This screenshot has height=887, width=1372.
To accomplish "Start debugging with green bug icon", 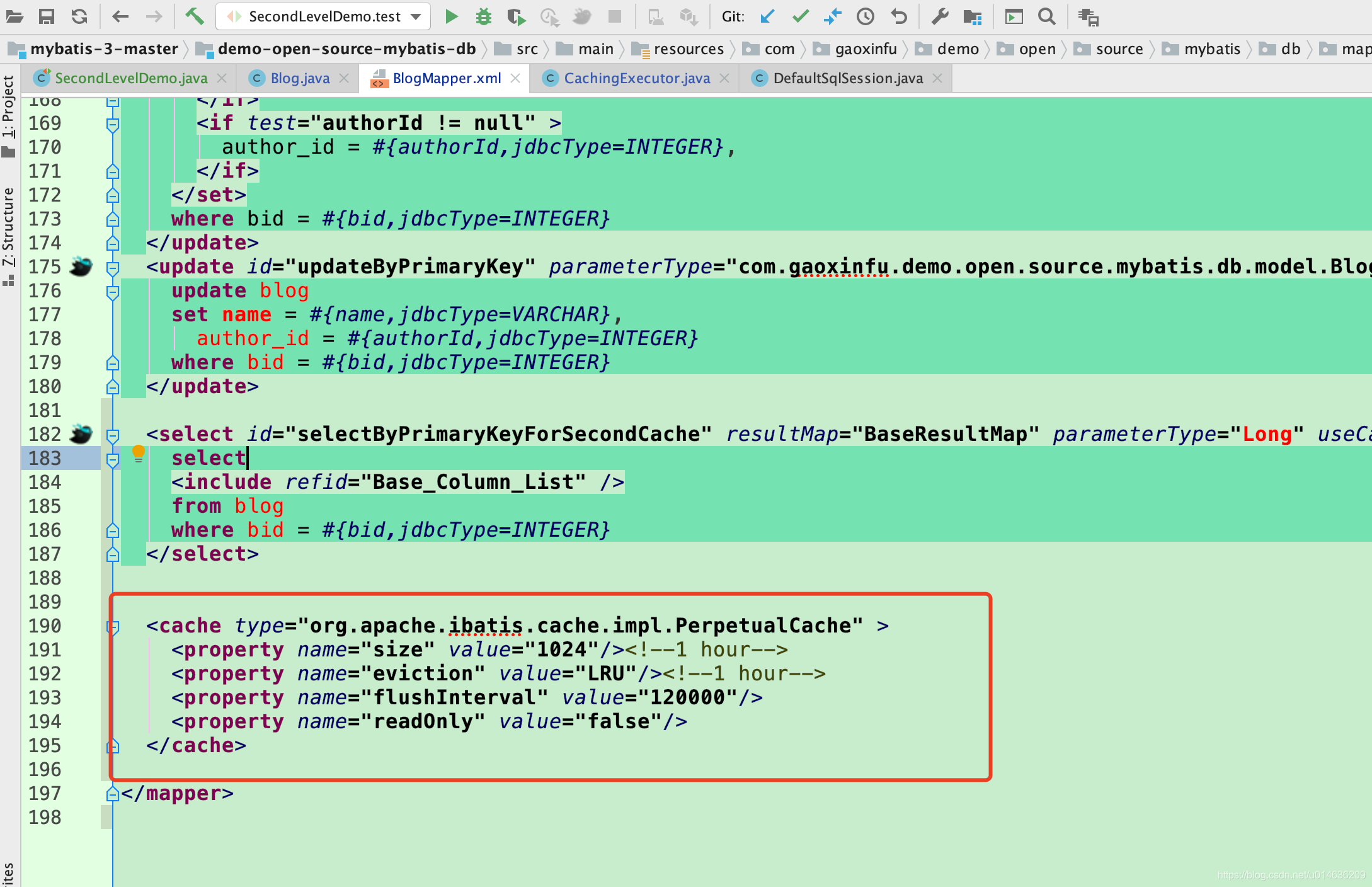I will coord(484,17).
